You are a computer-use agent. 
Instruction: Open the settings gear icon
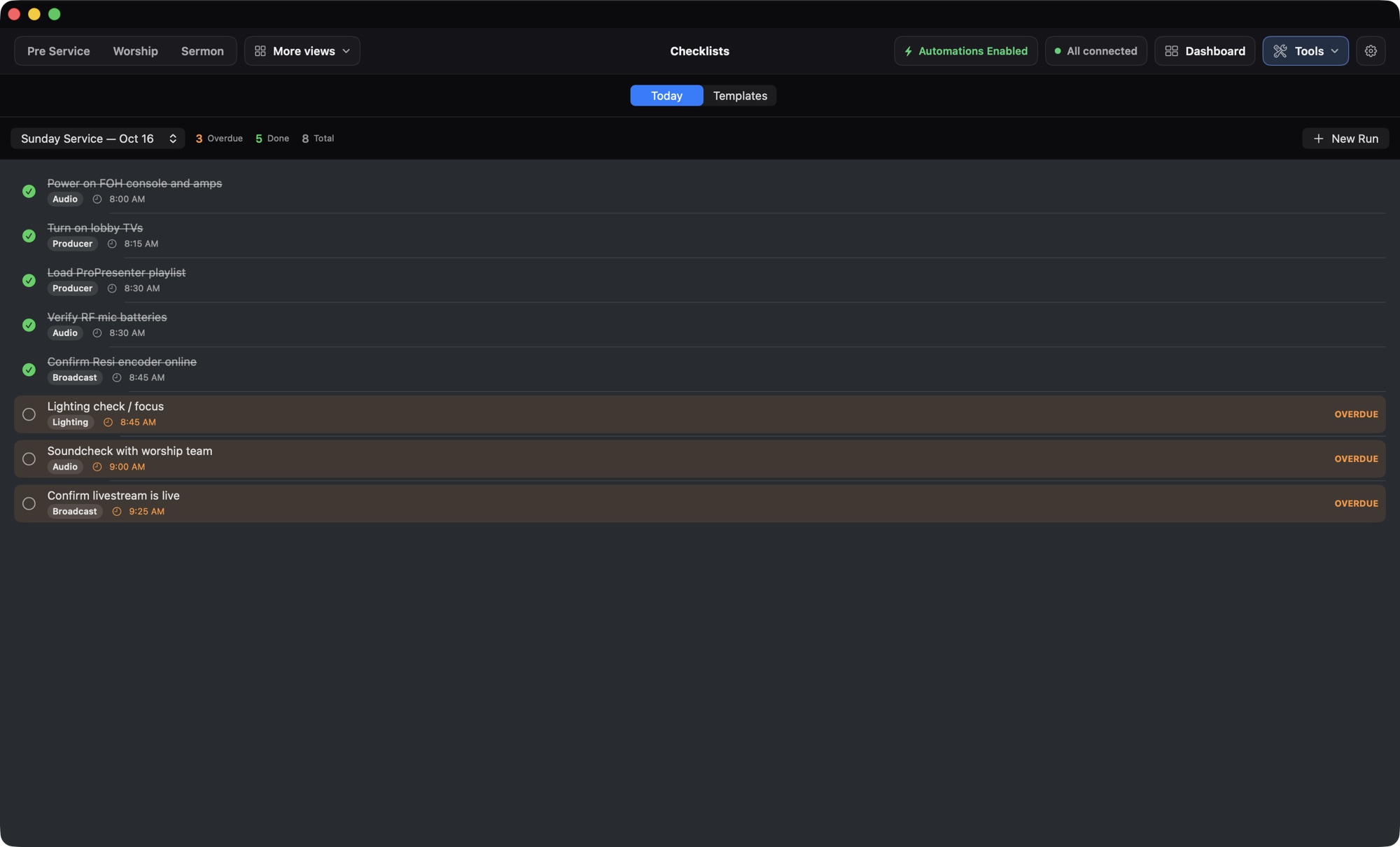tap(1371, 51)
